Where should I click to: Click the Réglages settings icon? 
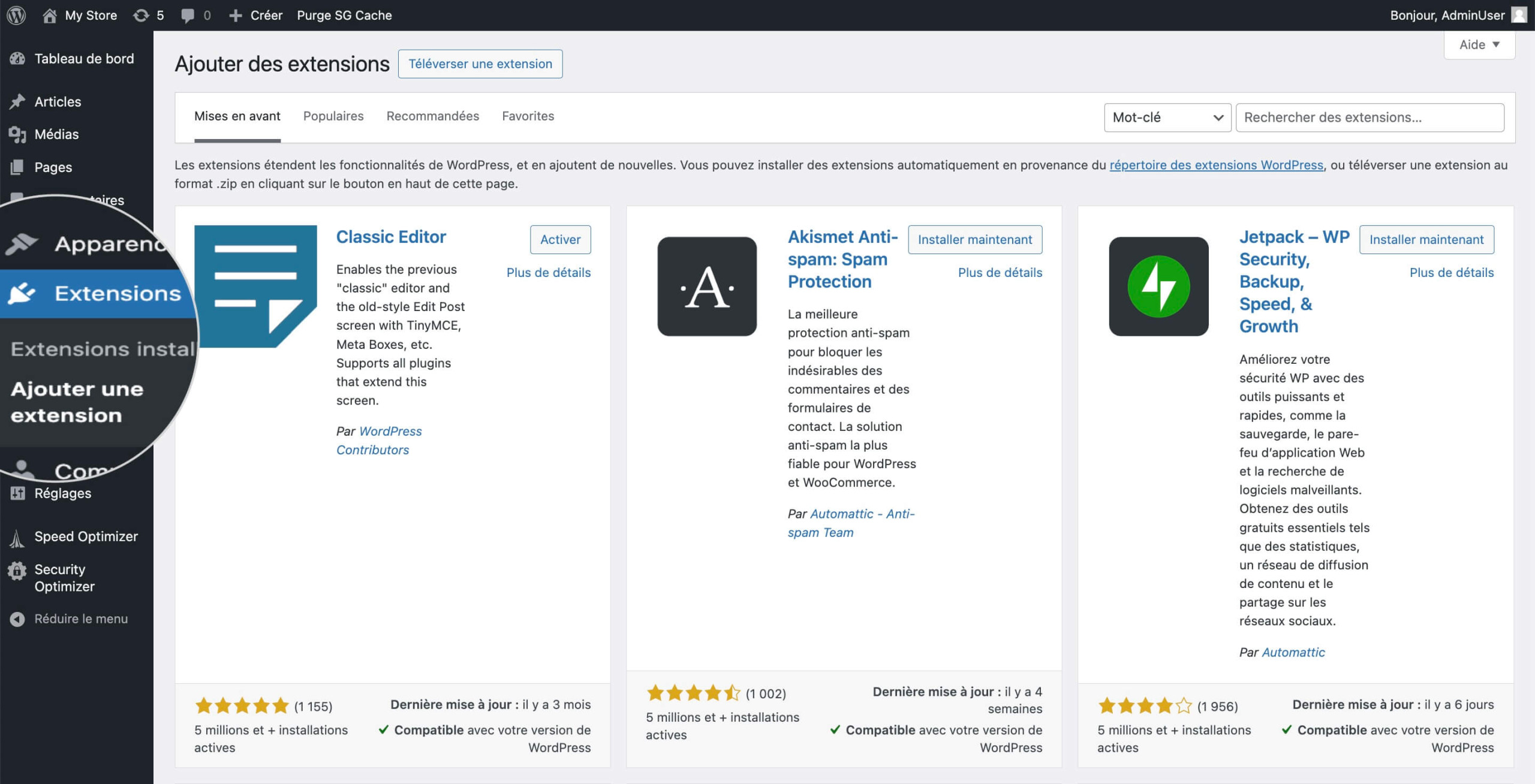click(x=17, y=493)
